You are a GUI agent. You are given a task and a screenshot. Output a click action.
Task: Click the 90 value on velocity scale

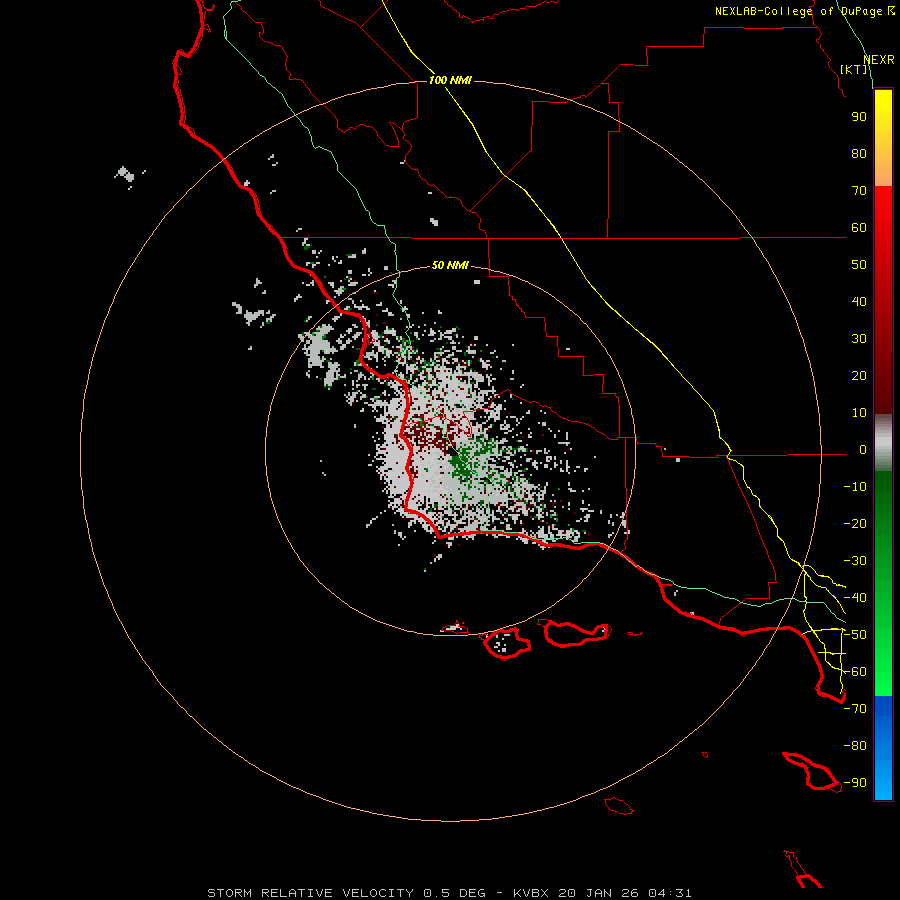point(859,117)
